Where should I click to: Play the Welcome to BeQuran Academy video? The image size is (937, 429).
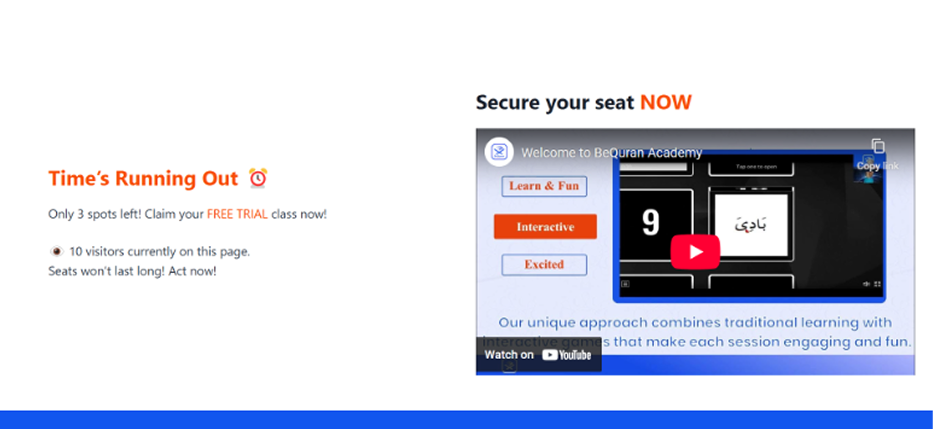tap(695, 252)
